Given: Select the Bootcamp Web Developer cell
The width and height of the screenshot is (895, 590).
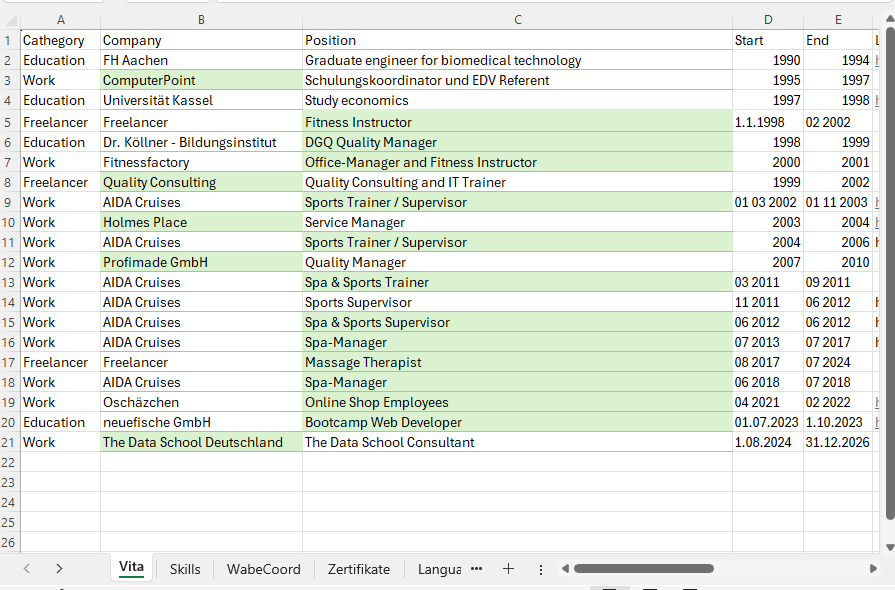Looking at the screenshot, I should [x=518, y=422].
